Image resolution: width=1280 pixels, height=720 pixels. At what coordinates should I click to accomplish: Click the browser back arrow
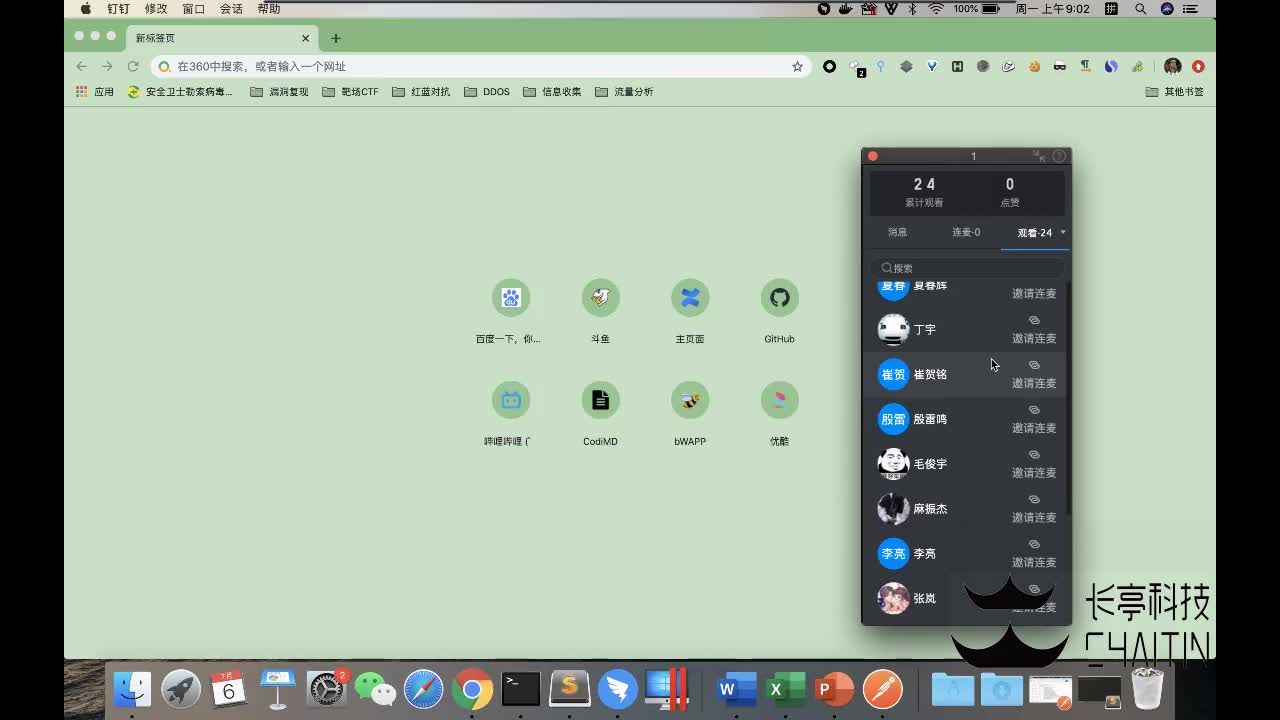click(x=82, y=66)
